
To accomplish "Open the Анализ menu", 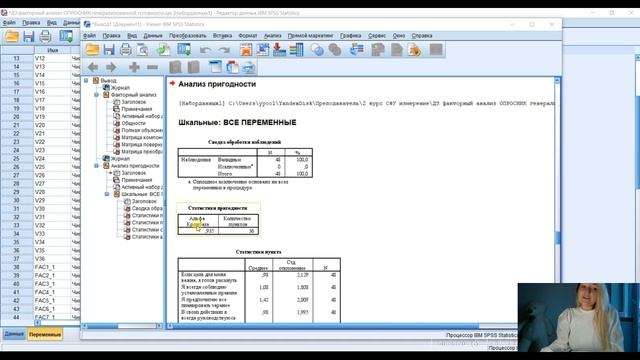I will 272,36.
